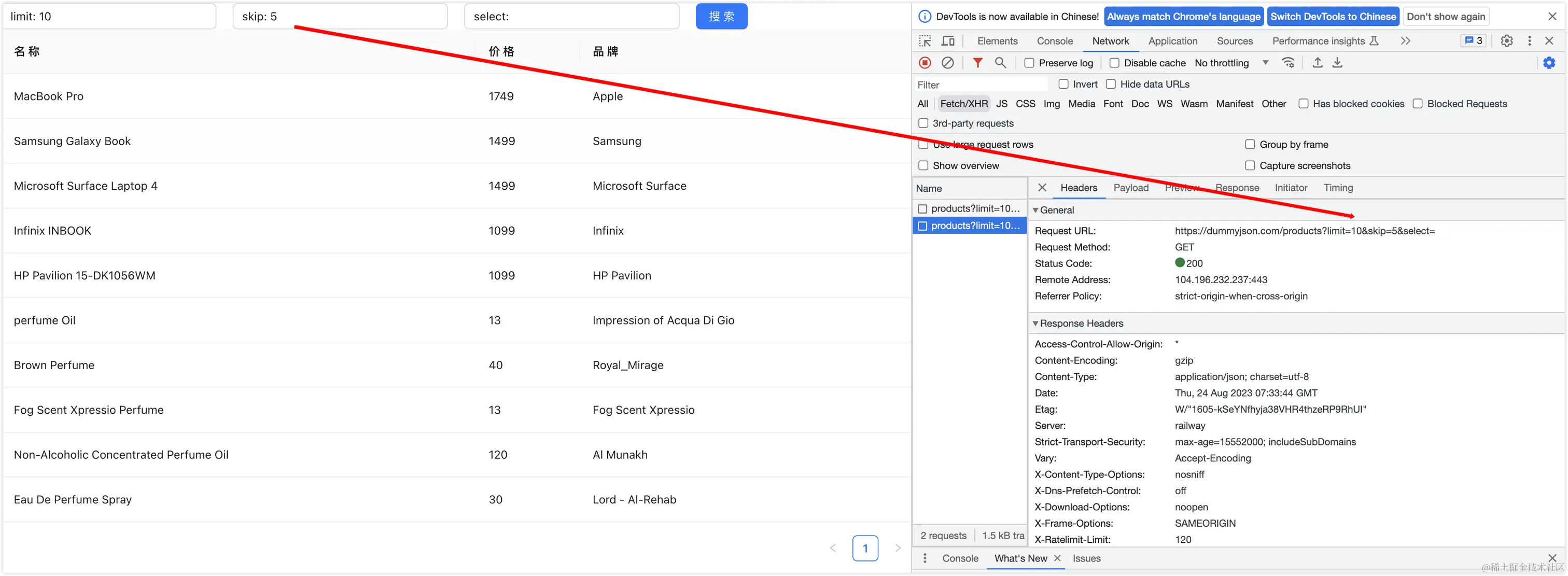Click the select input field
The height and width of the screenshot is (576, 1568).
point(571,17)
